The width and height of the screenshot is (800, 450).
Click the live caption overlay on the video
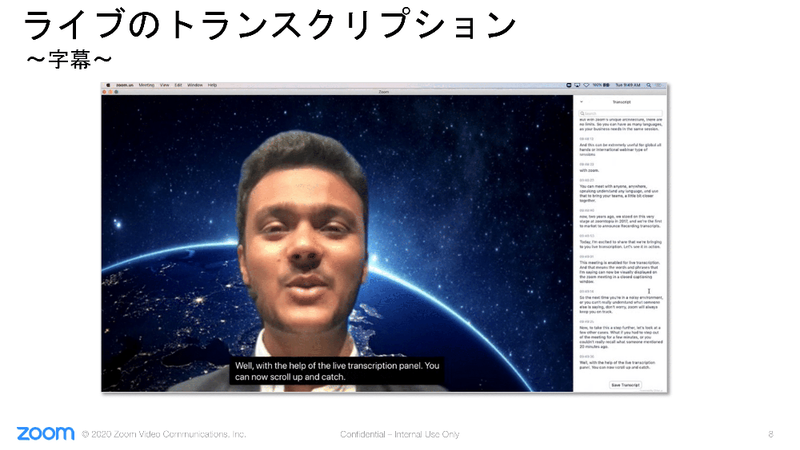(337, 371)
